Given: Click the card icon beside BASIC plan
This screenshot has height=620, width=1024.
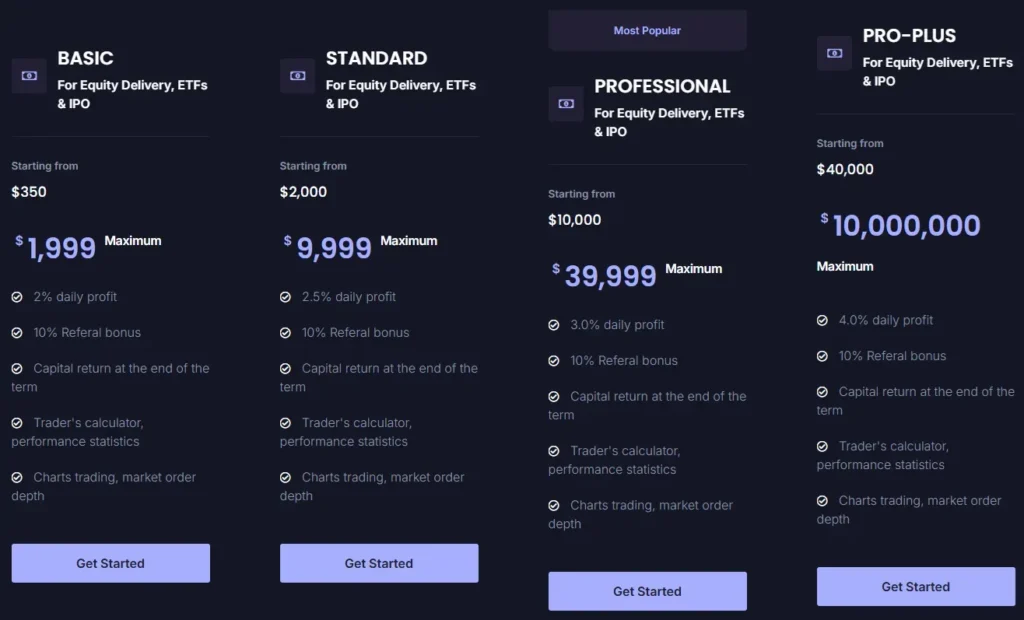Looking at the screenshot, I should [28, 75].
